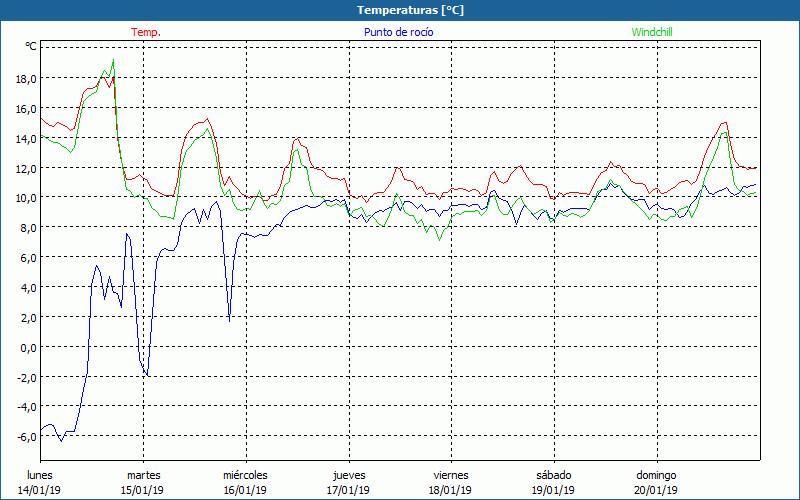800x500 pixels.
Task: Click the '0,0' y-axis value
Action: click(x=29, y=347)
